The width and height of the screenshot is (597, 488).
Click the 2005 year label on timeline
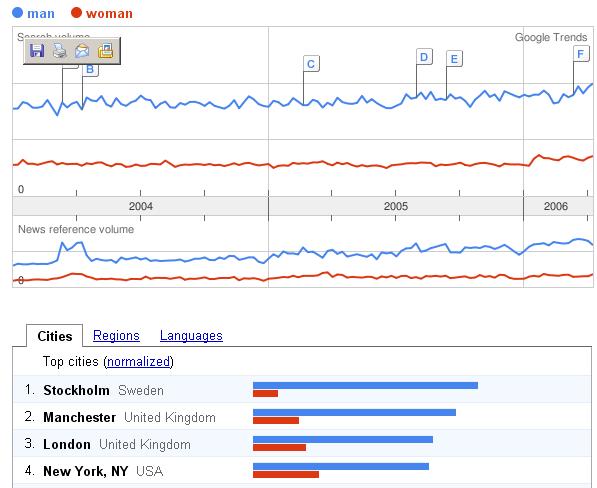(396, 206)
